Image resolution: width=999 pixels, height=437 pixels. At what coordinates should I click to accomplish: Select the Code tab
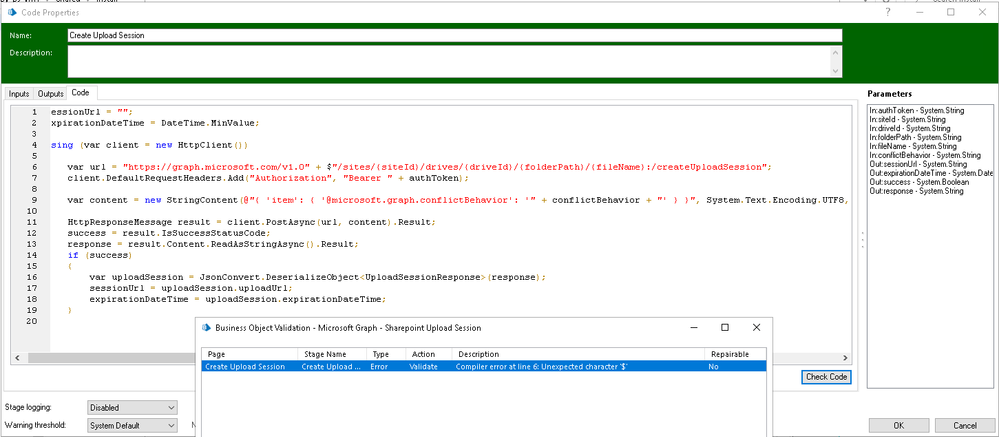[x=80, y=93]
